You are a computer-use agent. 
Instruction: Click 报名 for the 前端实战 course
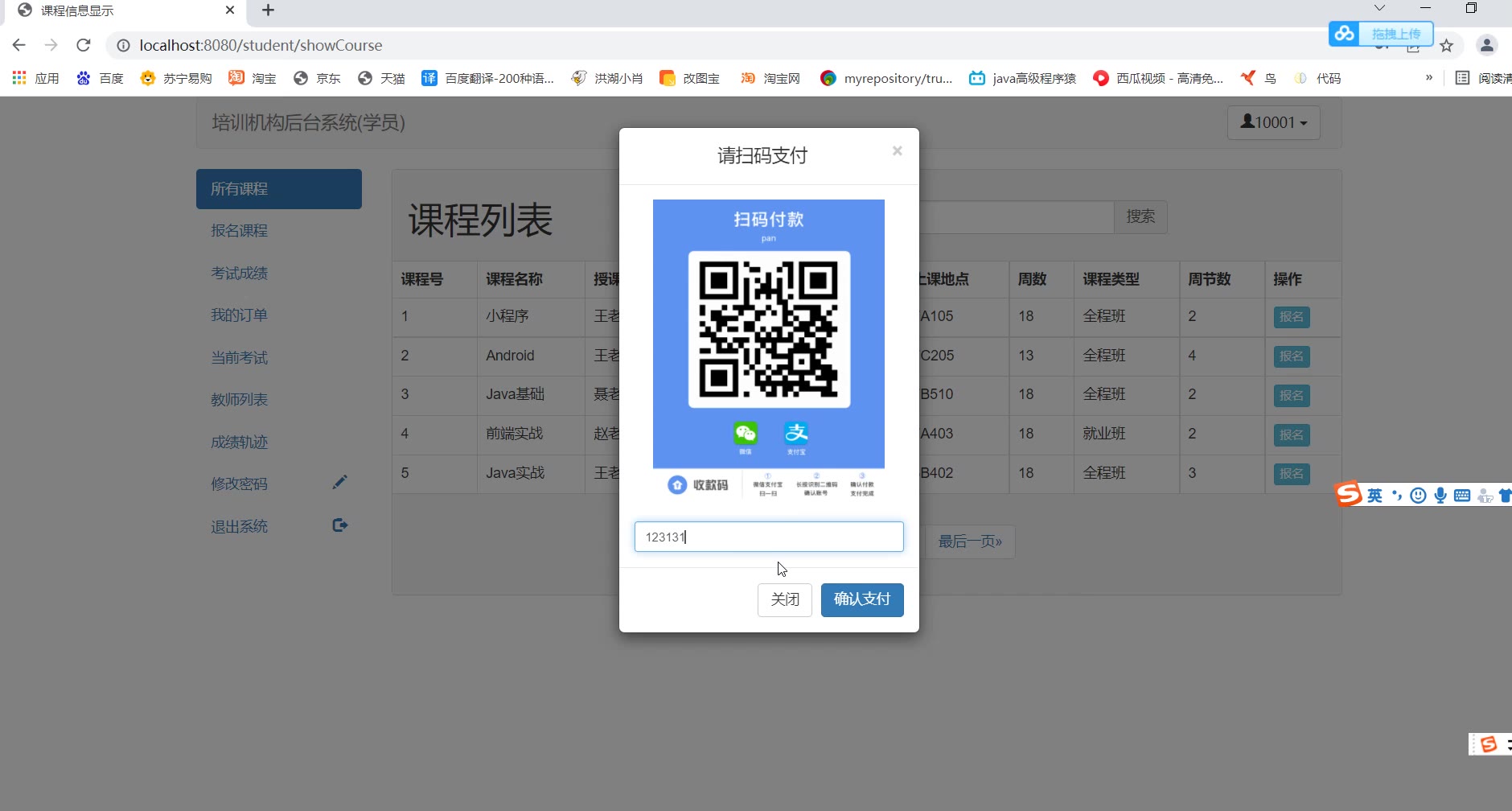1292,435
